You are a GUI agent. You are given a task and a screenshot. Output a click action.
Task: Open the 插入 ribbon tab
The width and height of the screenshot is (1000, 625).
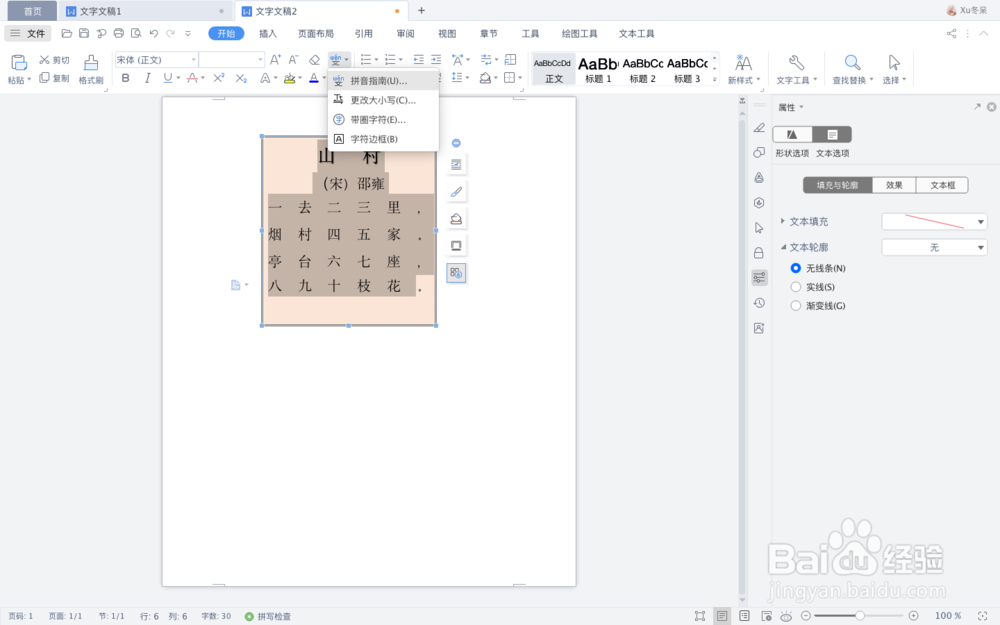click(x=268, y=34)
